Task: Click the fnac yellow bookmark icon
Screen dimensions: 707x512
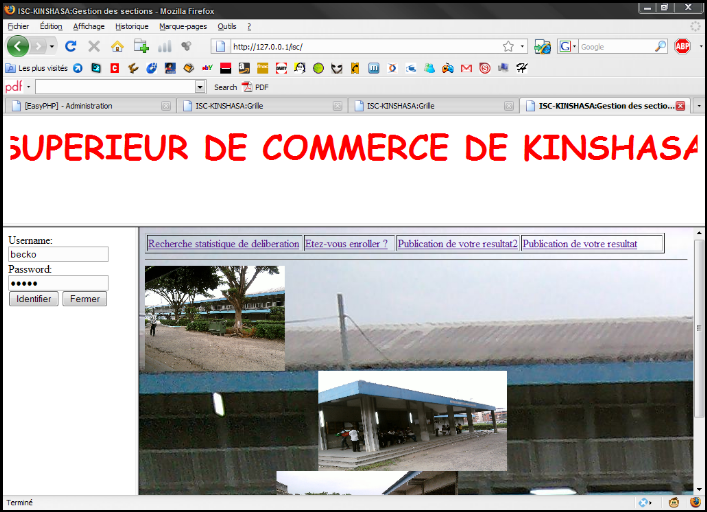Action: (x=262, y=68)
